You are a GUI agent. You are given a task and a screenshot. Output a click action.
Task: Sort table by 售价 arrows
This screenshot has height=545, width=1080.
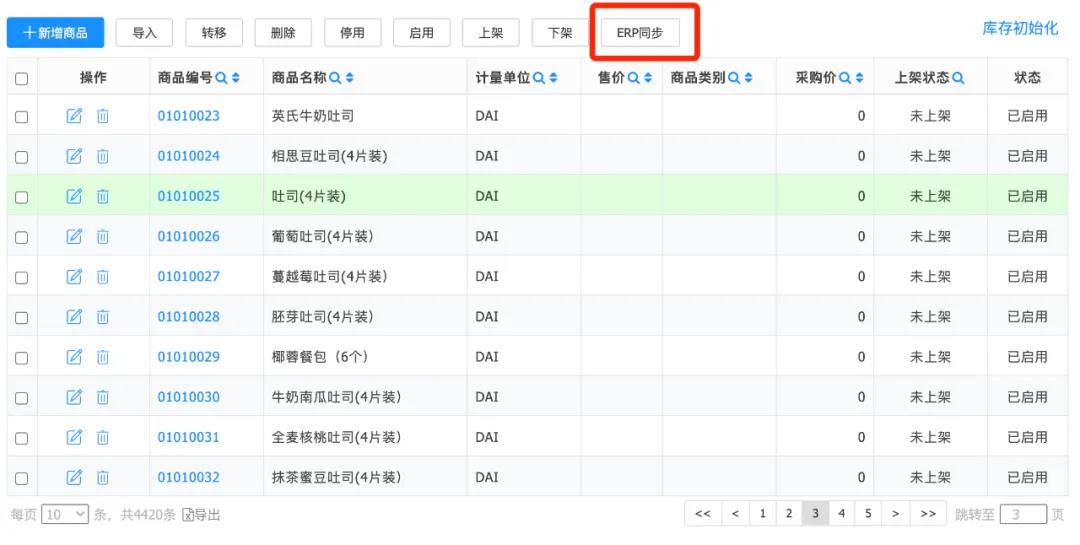[x=647, y=78]
